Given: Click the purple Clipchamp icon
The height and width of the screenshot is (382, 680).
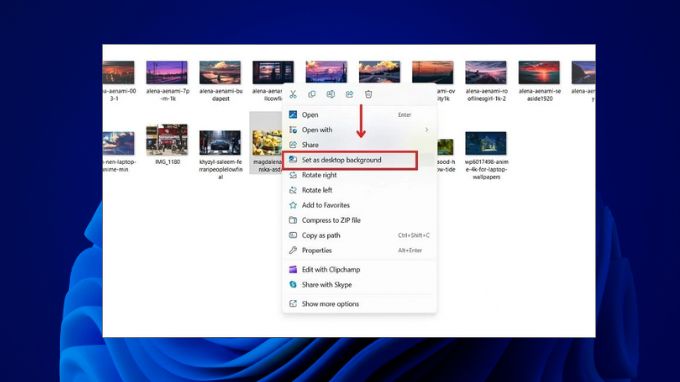Looking at the screenshot, I should point(293,269).
